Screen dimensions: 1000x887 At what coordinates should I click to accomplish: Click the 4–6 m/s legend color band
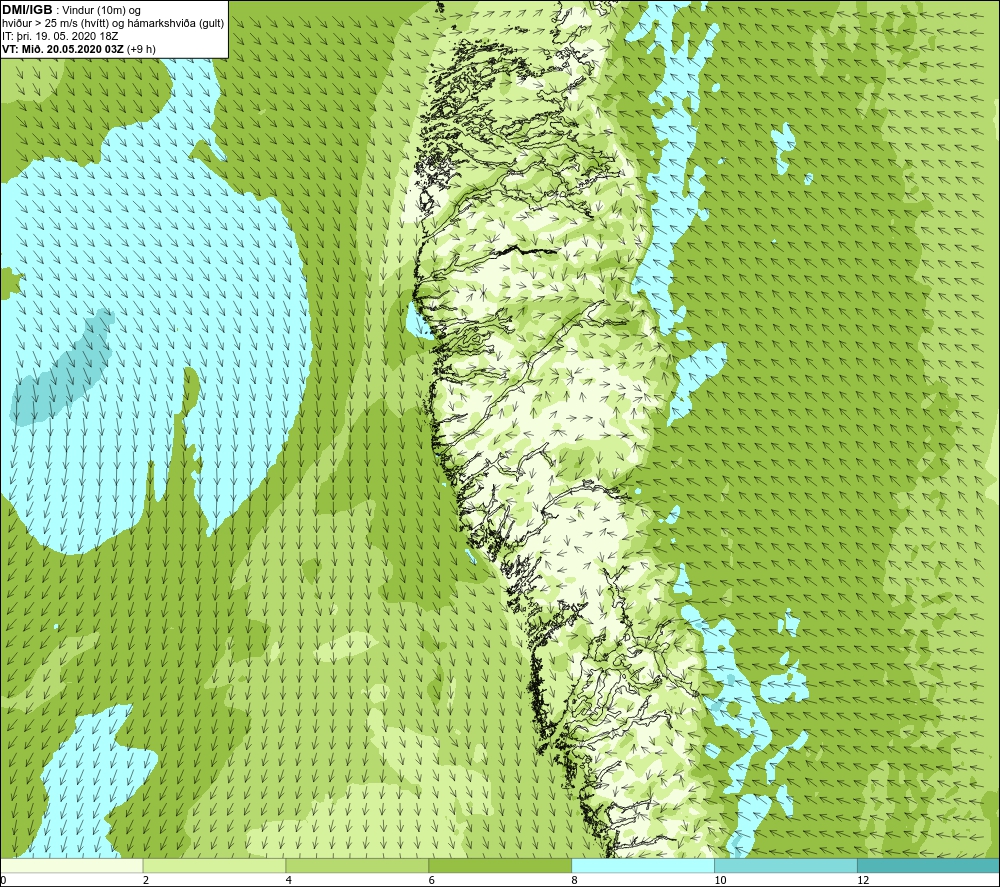click(357, 865)
